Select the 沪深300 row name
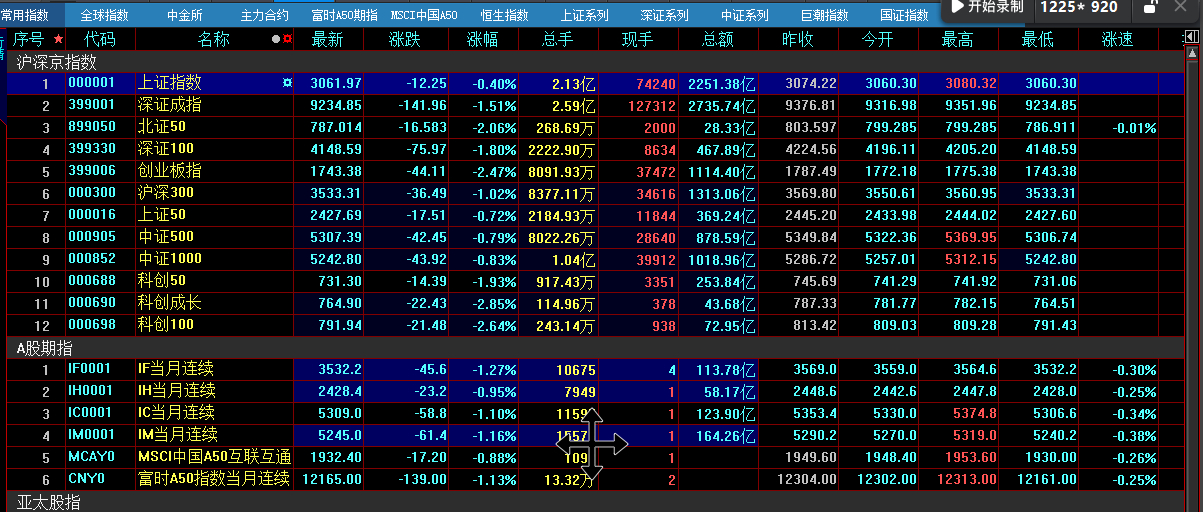This screenshot has height=512, width=1203. coord(166,192)
